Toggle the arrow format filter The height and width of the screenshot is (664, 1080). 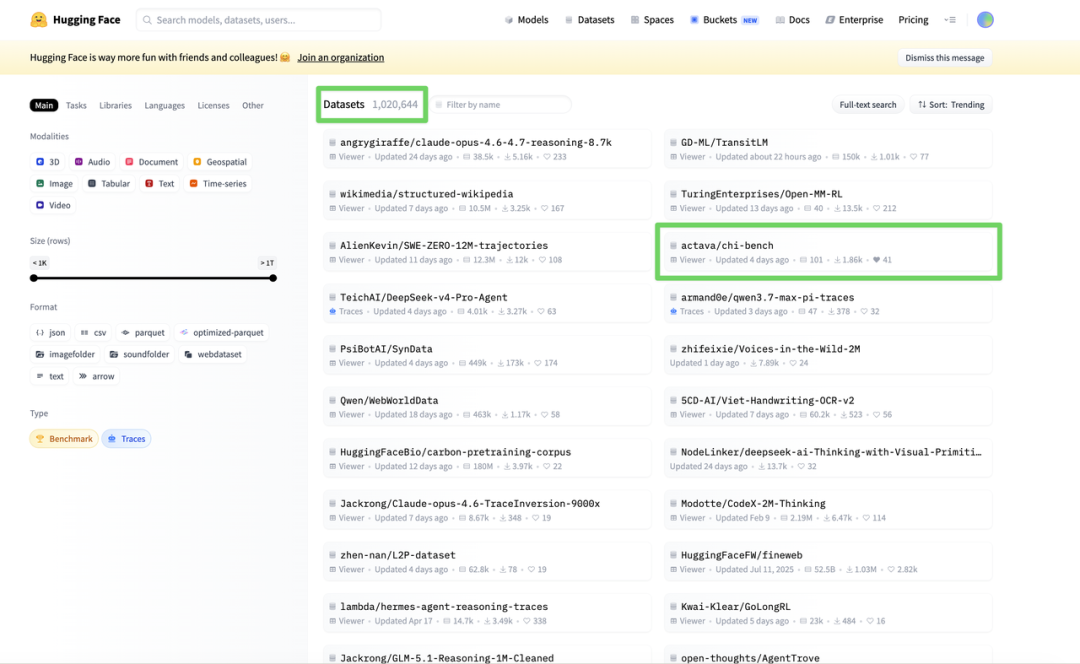click(x=96, y=377)
